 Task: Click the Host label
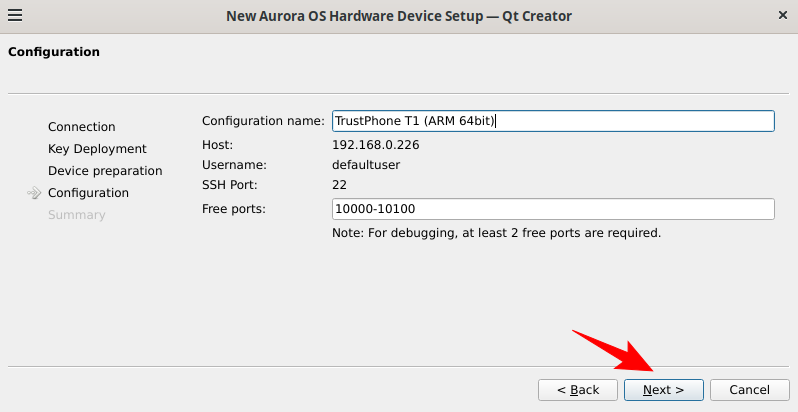tap(217, 145)
